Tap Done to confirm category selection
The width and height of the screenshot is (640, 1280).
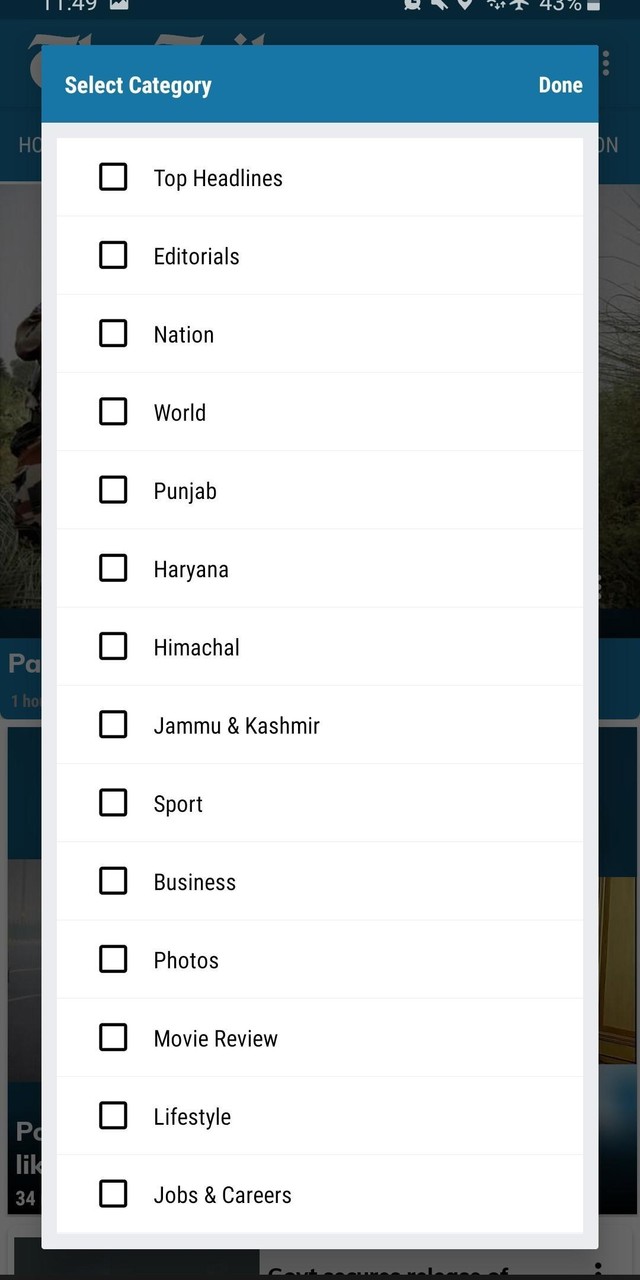[x=560, y=85]
